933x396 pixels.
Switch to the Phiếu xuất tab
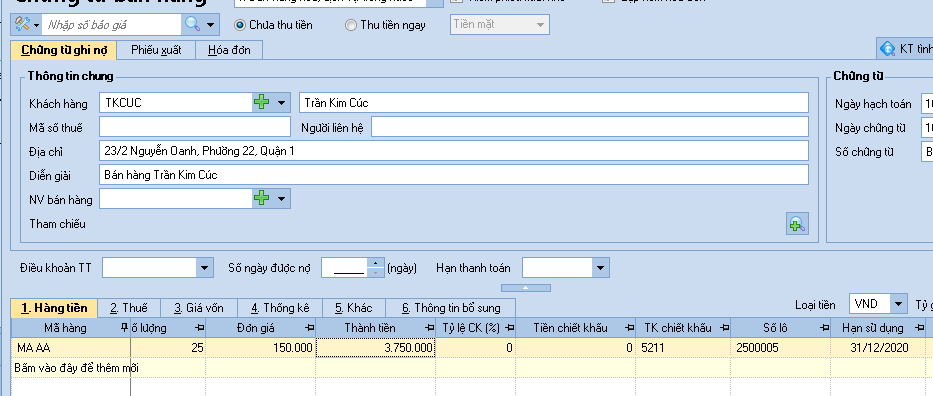click(x=156, y=50)
